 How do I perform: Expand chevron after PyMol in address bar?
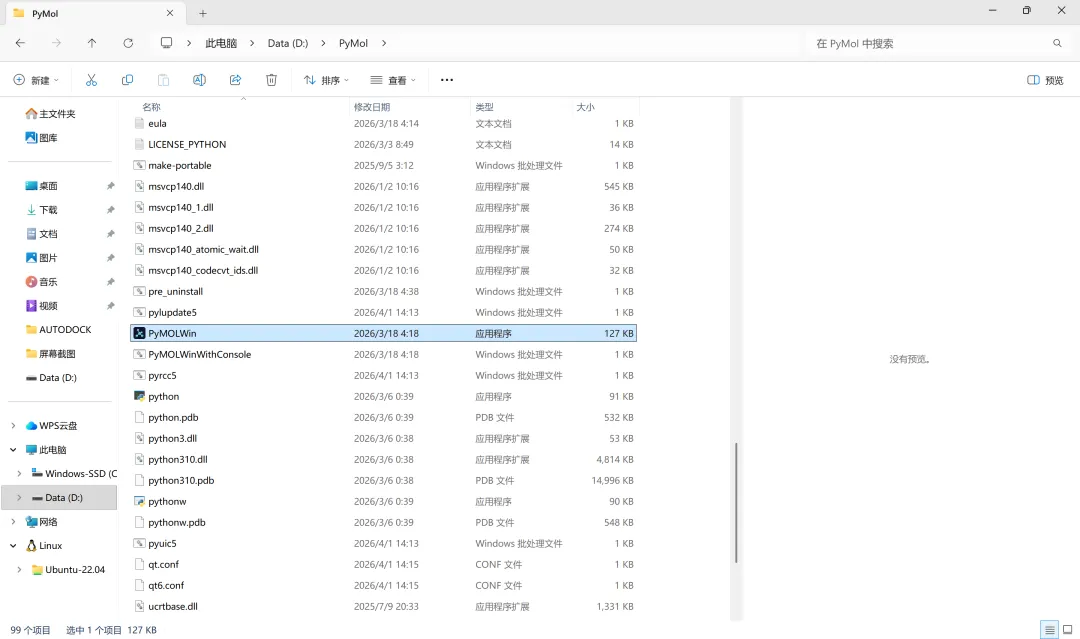coord(384,43)
